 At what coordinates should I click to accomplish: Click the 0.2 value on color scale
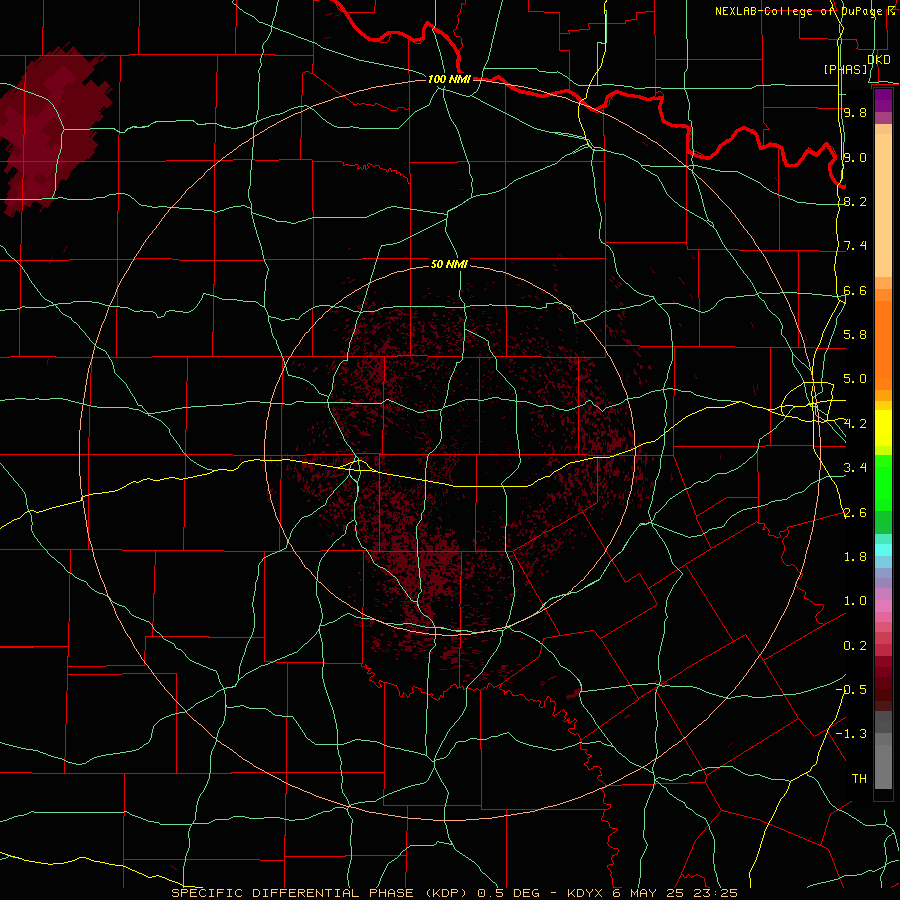click(x=855, y=646)
